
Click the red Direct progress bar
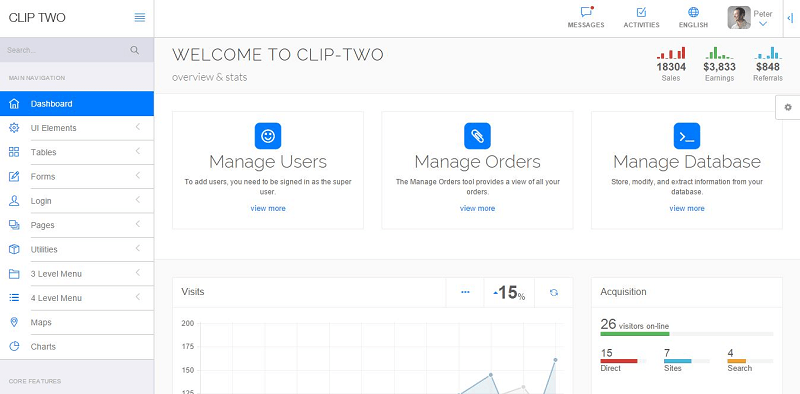[619, 361]
